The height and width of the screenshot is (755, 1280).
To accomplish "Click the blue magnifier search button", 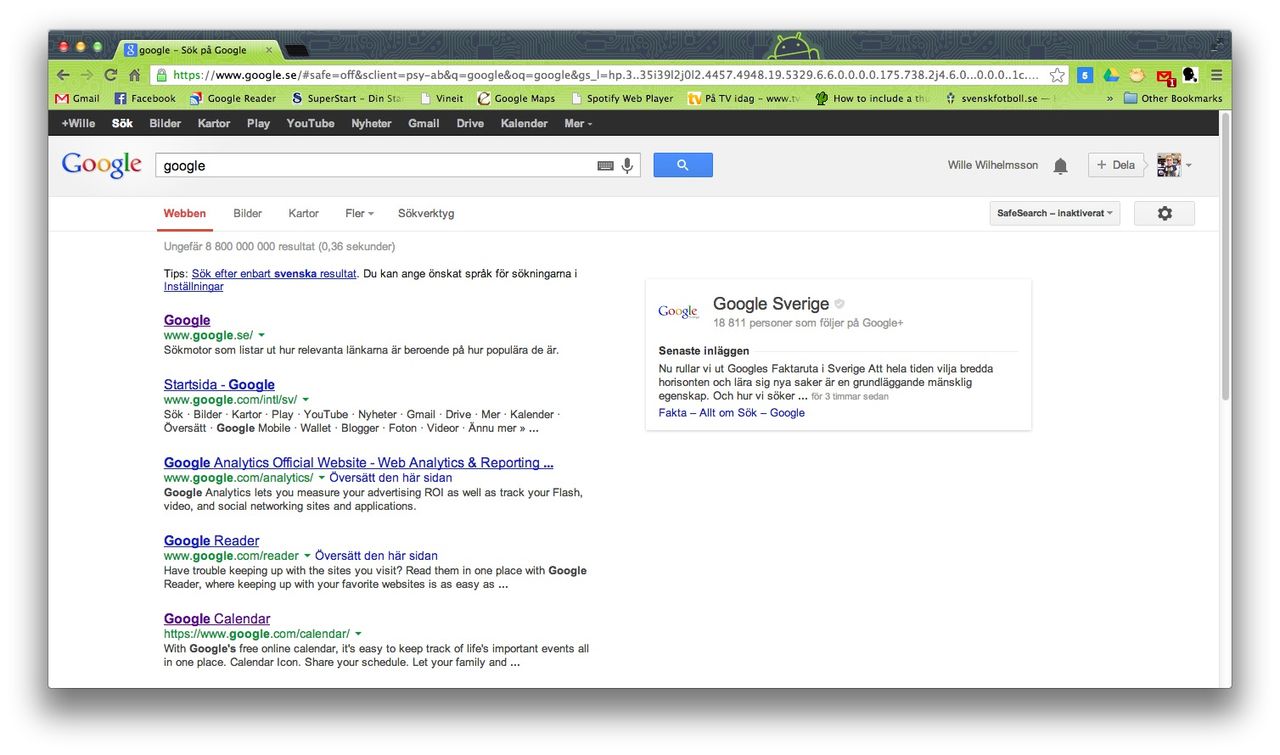I will click(683, 165).
